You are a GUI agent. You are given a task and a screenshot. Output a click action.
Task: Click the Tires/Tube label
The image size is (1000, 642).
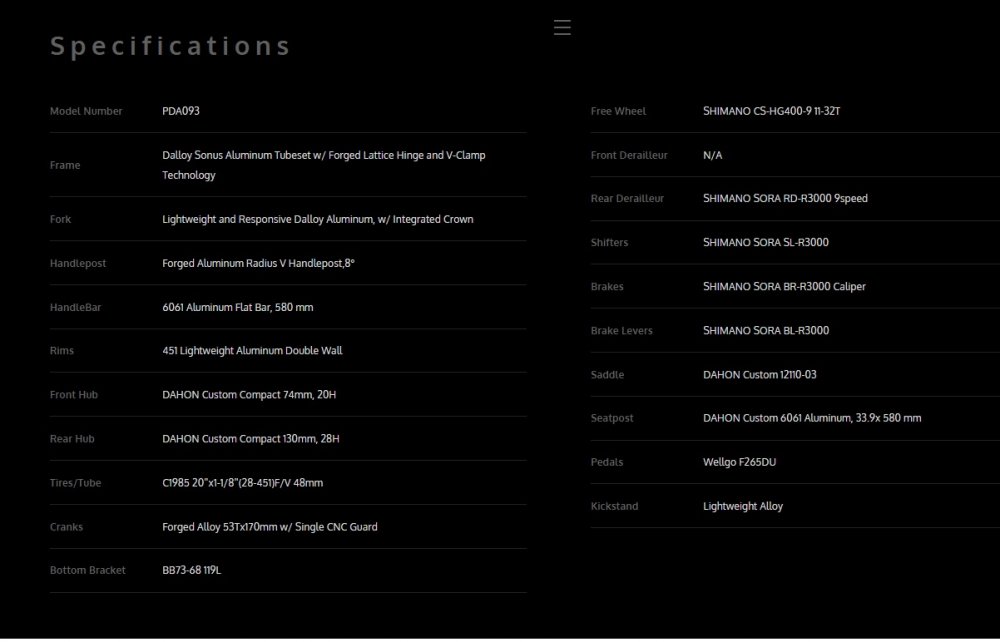pos(75,483)
